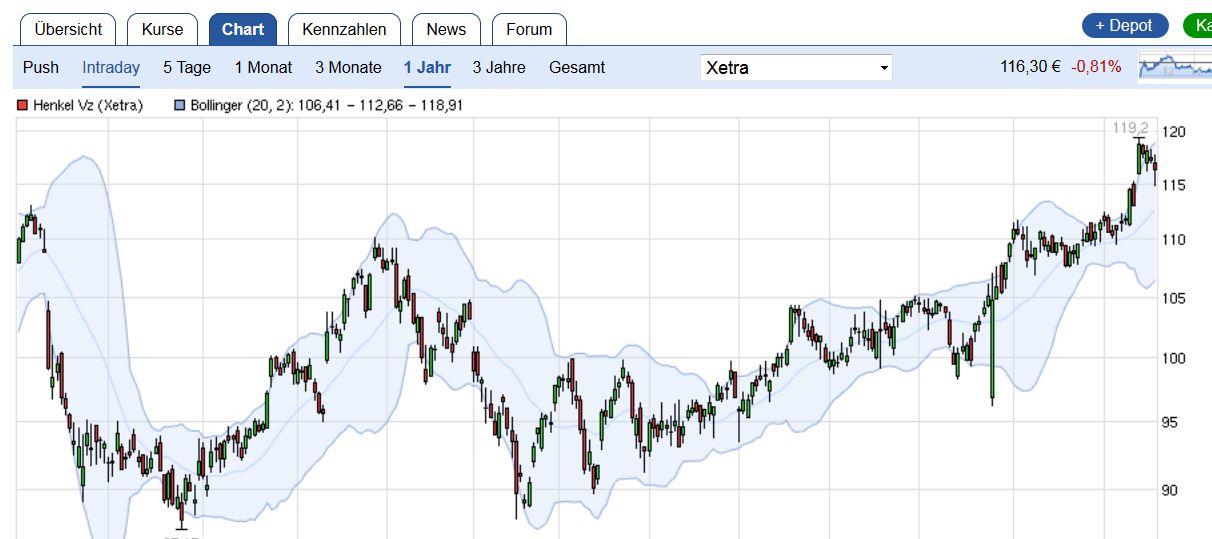This screenshot has height=539, width=1212.
Task: Click the red Henkel Vz legend swatch
Action: 23,105
